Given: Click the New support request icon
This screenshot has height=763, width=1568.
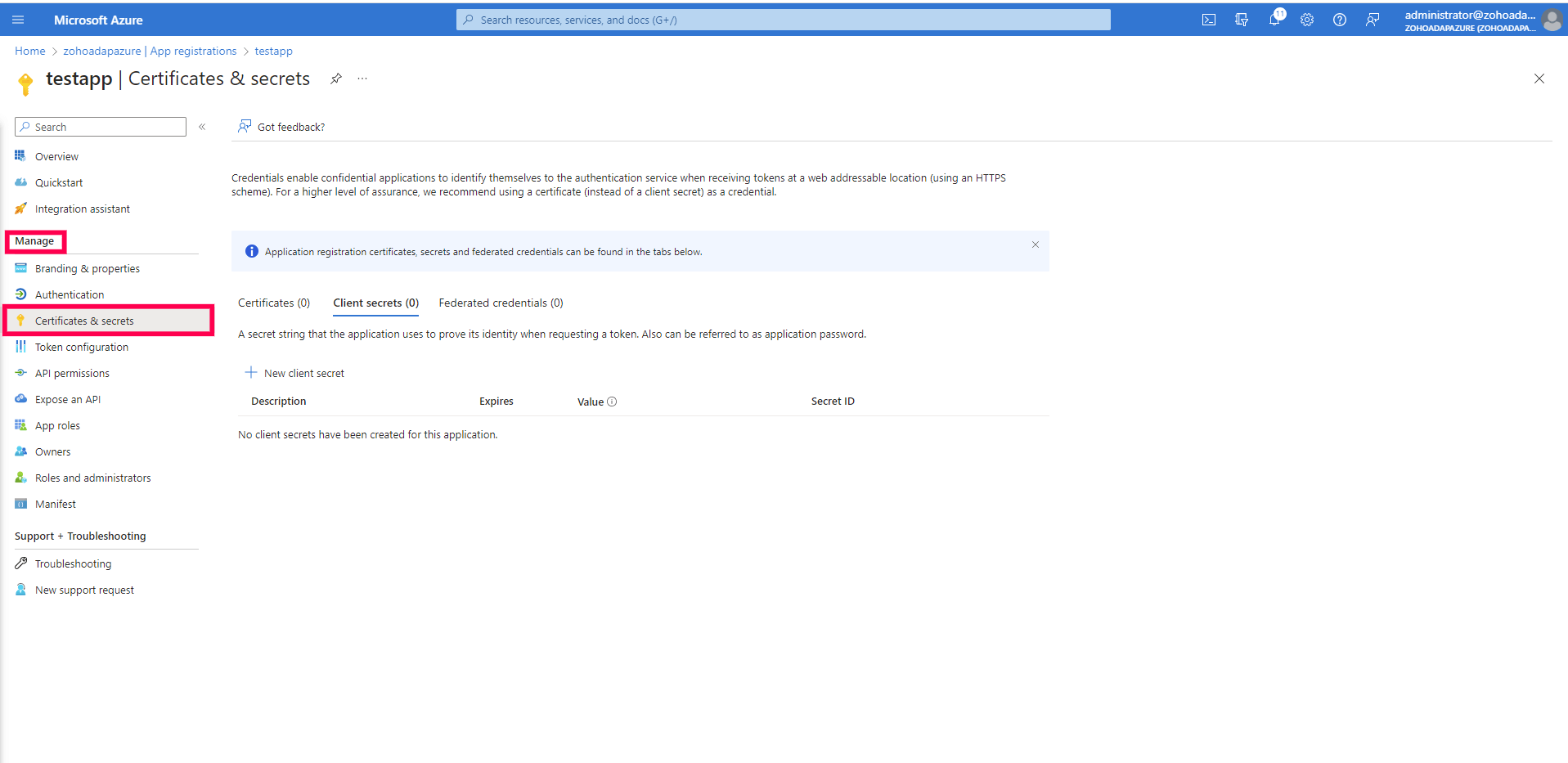Looking at the screenshot, I should [20, 589].
